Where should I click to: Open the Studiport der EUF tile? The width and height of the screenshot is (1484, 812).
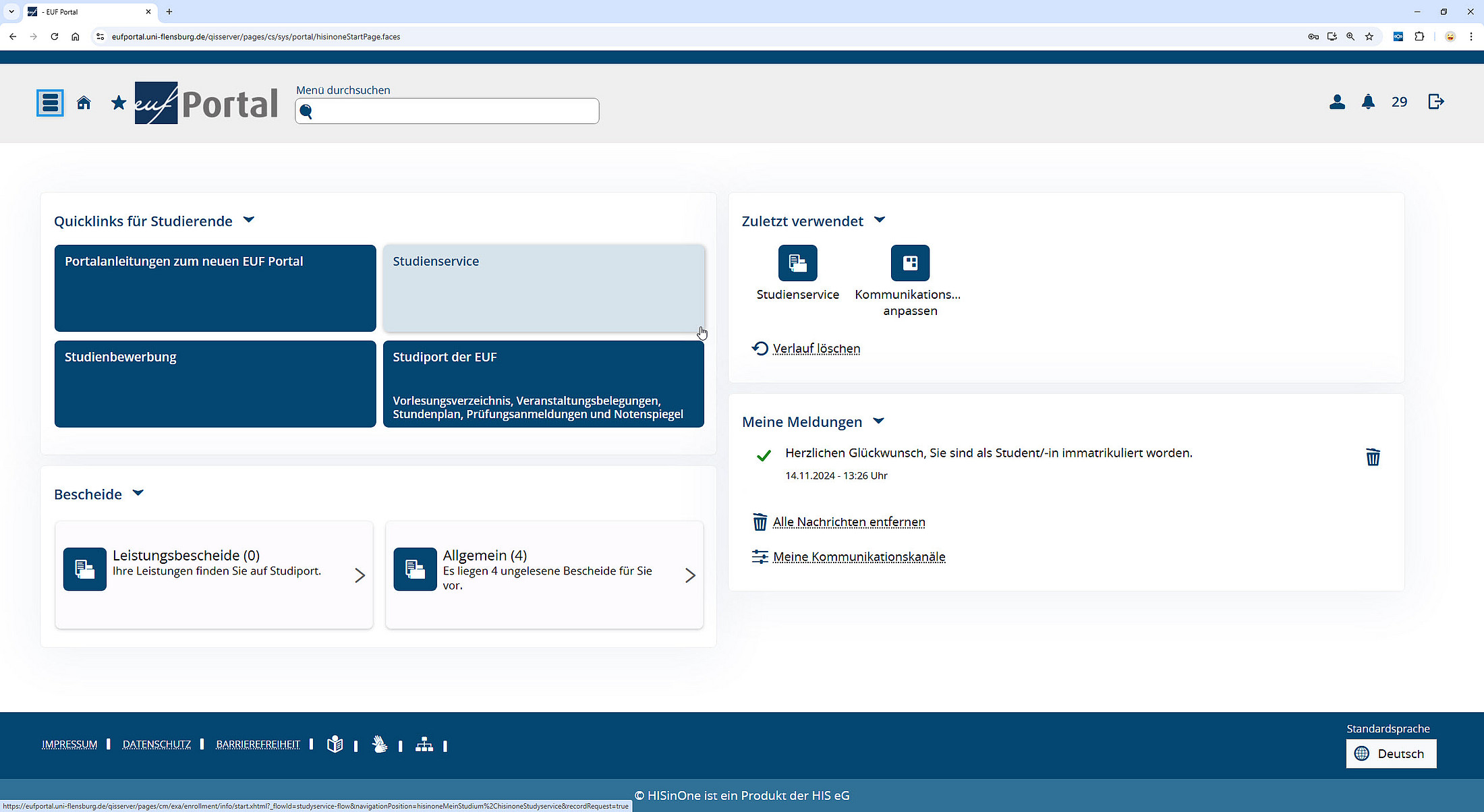pyautogui.click(x=543, y=384)
